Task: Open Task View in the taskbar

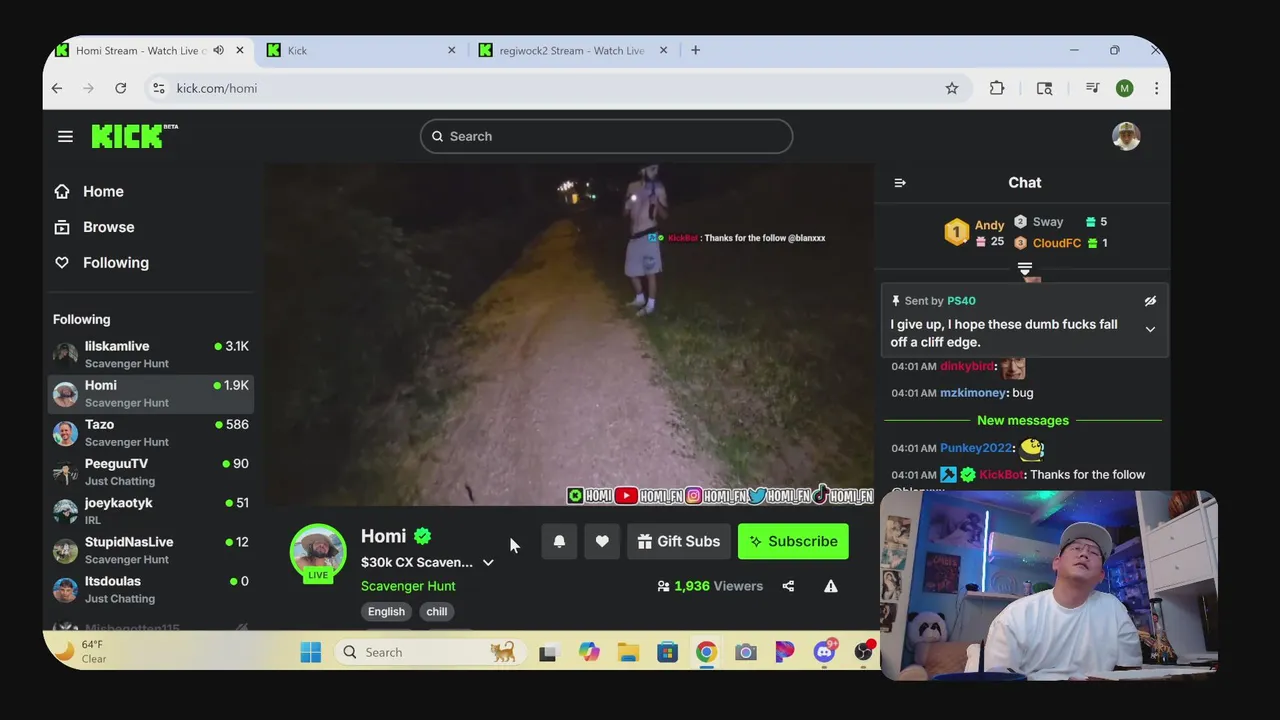Action: 547,652
